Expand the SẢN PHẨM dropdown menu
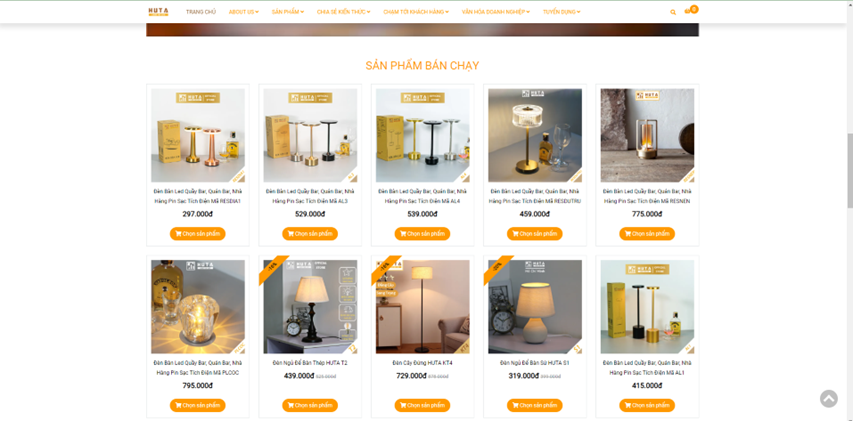 288,12
